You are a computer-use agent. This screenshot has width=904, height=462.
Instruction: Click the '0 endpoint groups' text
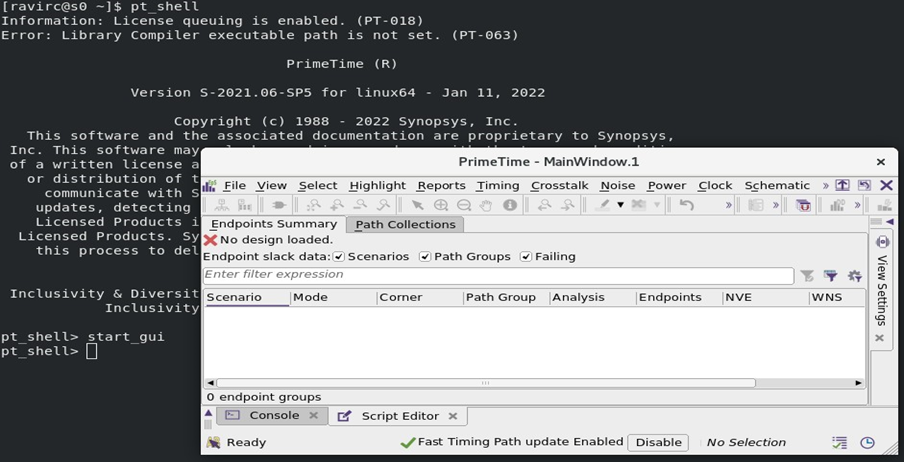coord(264,397)
